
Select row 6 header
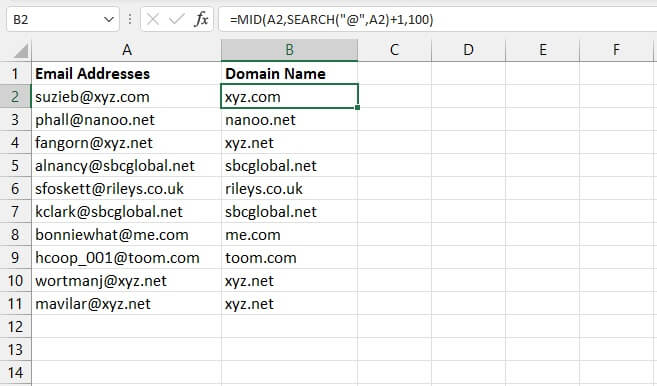16,189
